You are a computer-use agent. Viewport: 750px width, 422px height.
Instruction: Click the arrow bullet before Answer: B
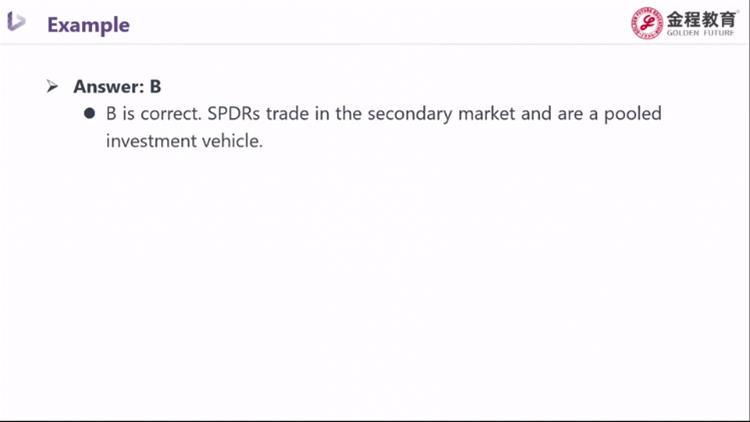click(52, 87)
